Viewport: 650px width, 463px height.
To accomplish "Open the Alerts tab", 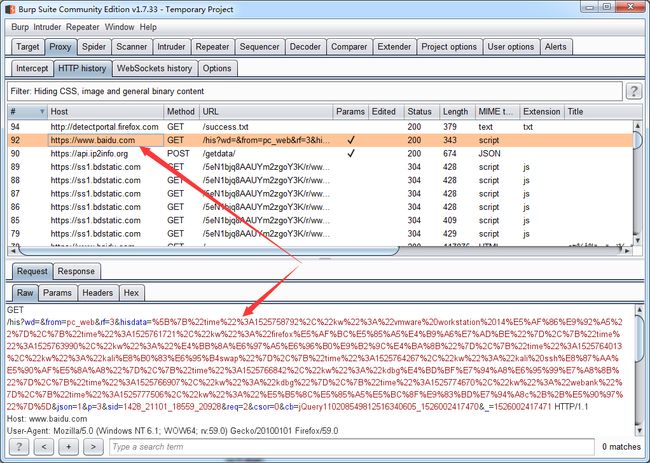I will 555,47.
